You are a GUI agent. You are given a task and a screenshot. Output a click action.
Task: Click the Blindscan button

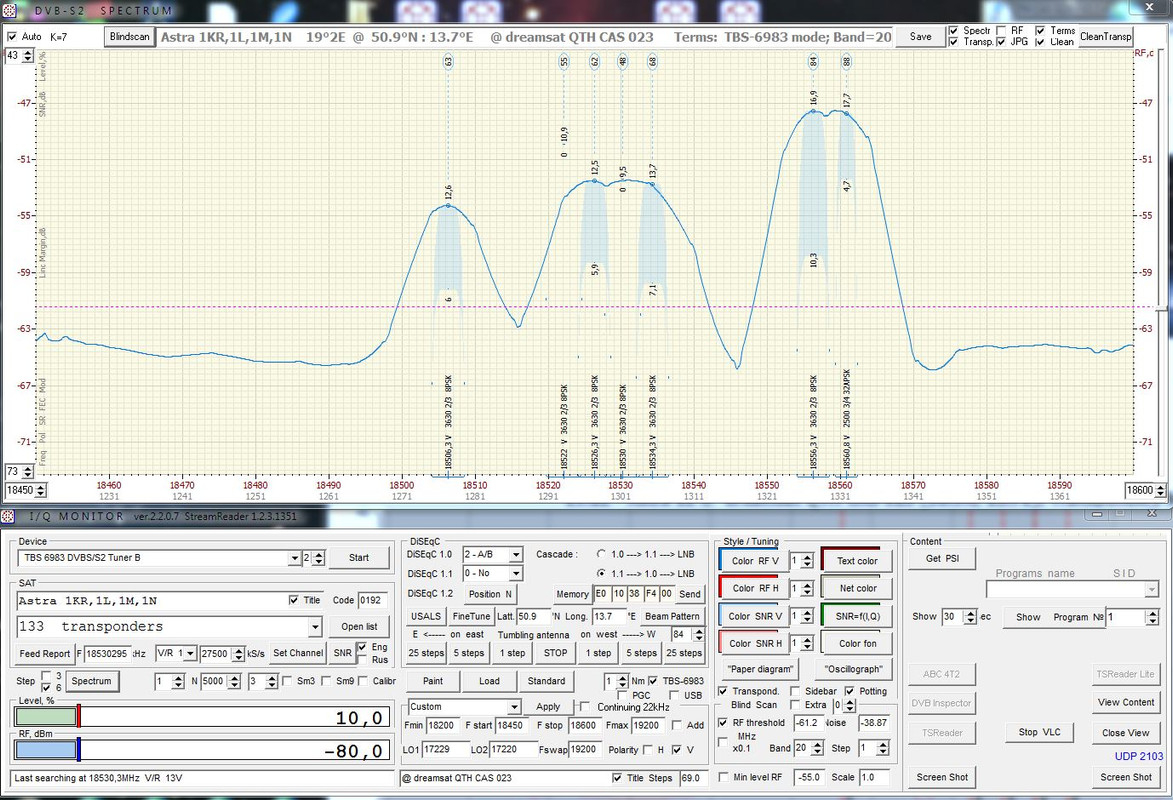(x=129, y=37)
